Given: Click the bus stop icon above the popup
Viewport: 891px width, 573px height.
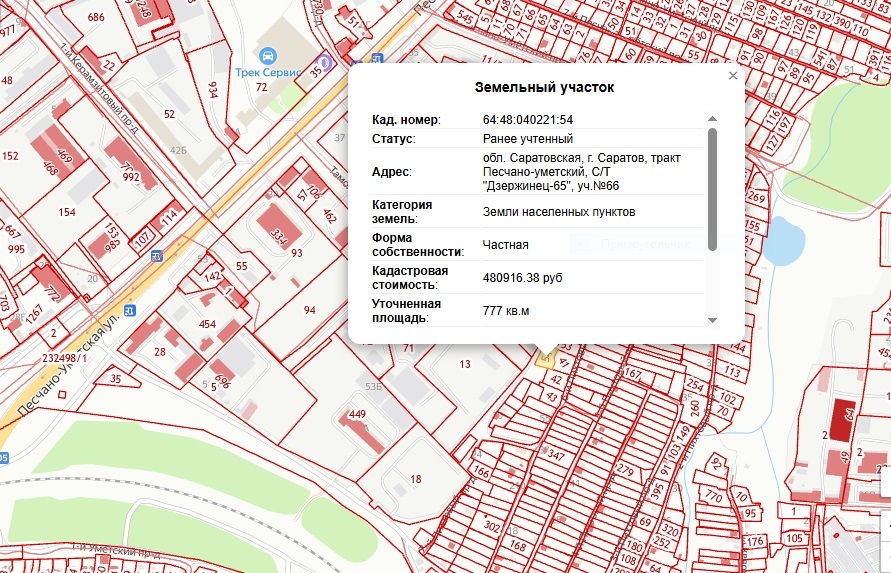Looking at the screenshot, I should 375,60.
